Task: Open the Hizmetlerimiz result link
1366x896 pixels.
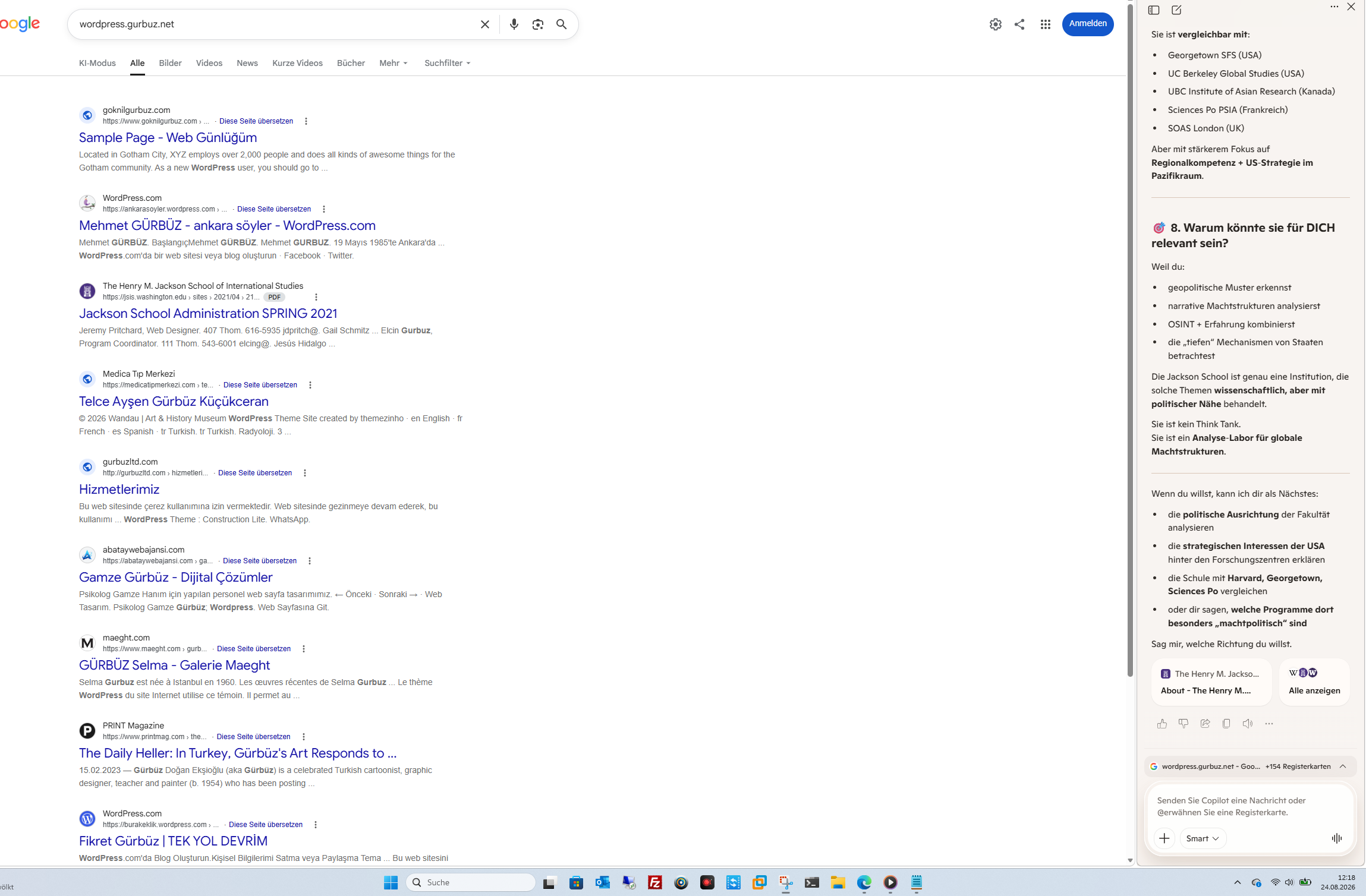Action: pos(119,490)
